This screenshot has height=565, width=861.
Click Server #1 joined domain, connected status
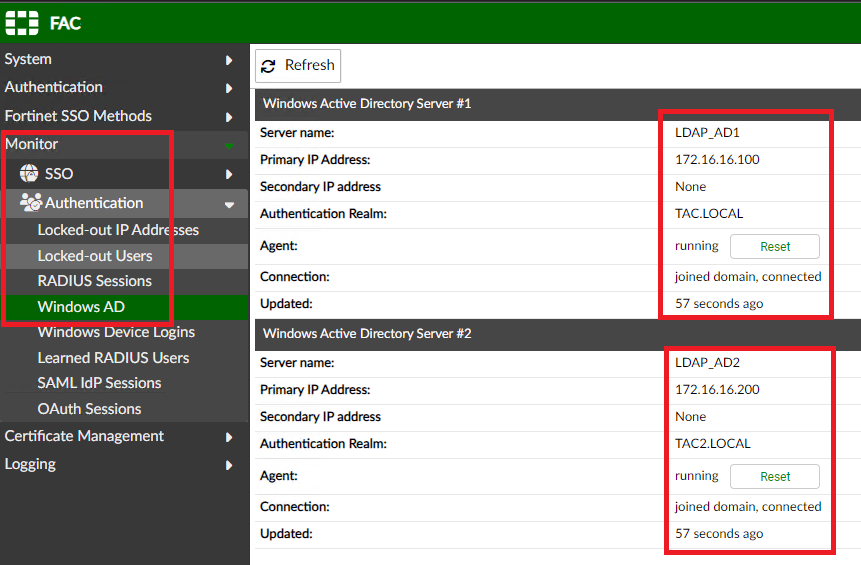coord(748,277)
